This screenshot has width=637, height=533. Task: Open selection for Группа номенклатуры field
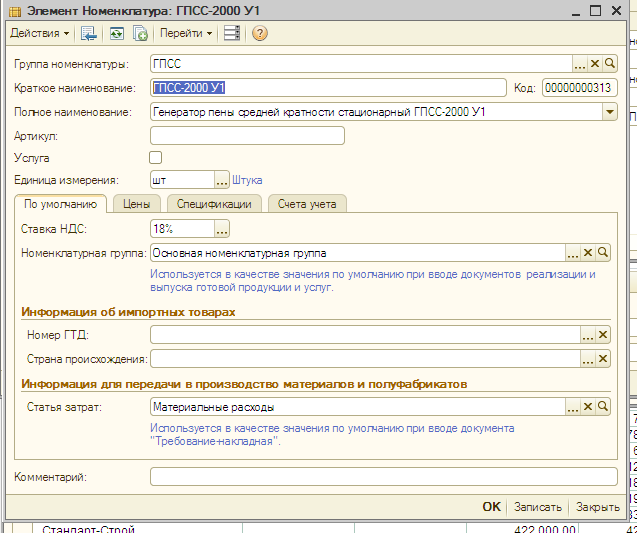(x=580, y=64)
